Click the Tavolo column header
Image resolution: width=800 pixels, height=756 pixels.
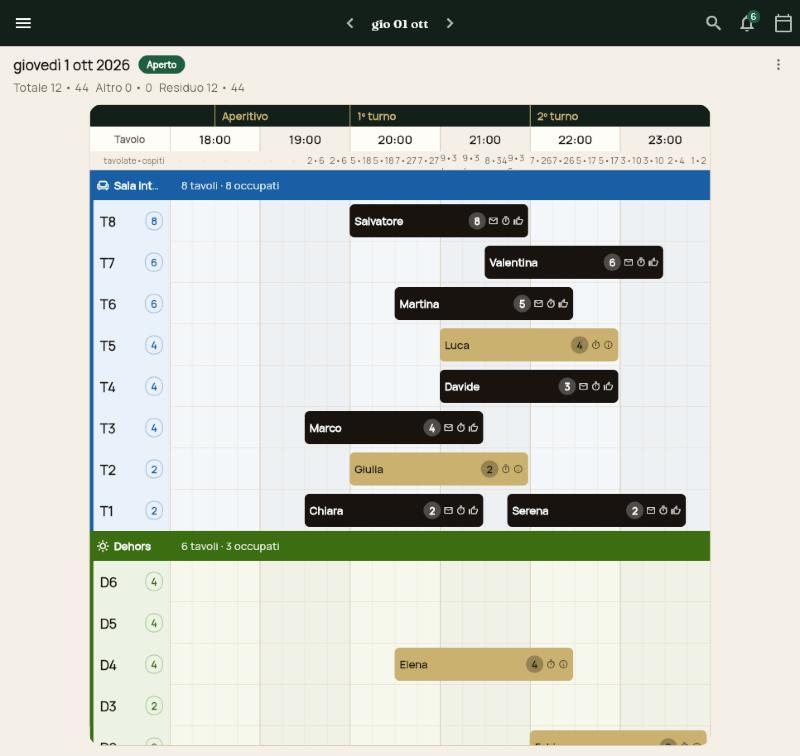(130, 140)
